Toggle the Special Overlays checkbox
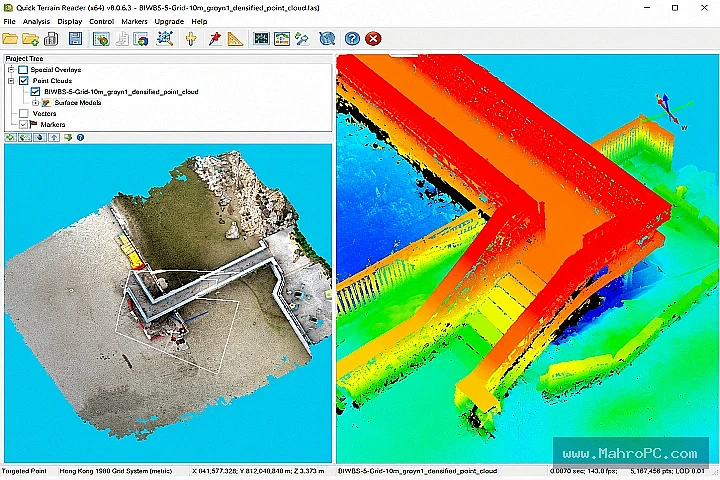The image size is (720, 480). pos(23,70)
